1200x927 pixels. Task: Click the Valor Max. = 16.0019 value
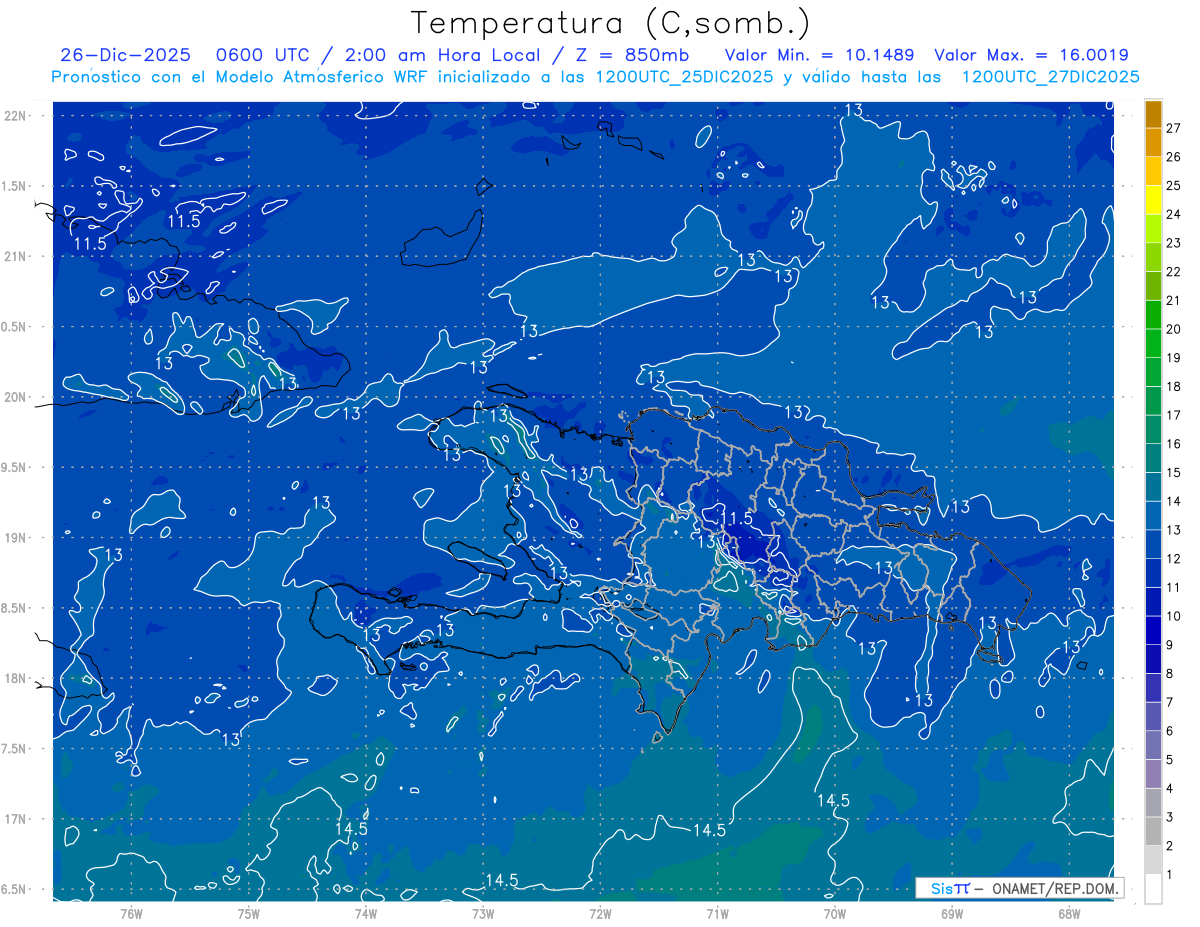1031,55
